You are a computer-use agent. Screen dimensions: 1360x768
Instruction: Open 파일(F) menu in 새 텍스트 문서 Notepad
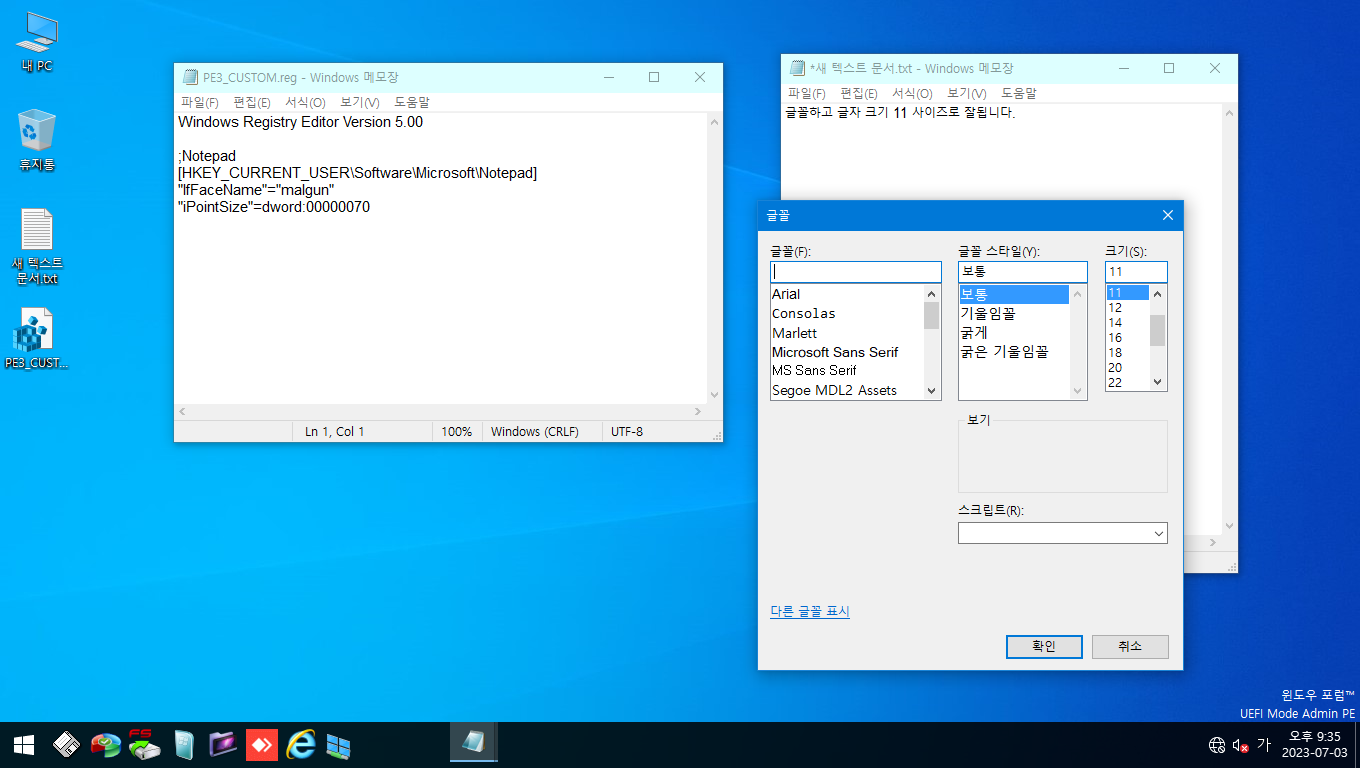coord(807,93)
